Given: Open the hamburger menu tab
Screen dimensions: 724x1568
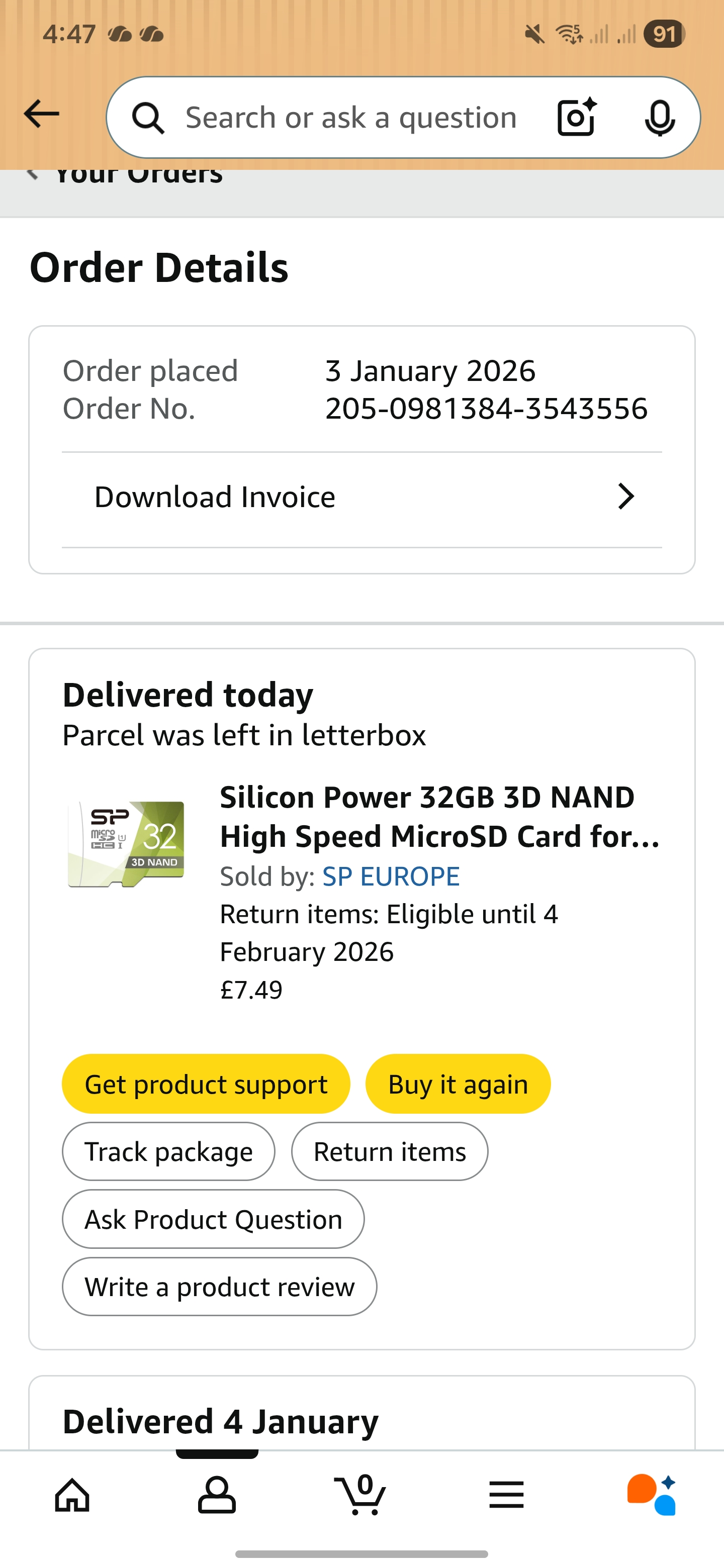Looking at the screenshot, I should (x=506, y=1495).
